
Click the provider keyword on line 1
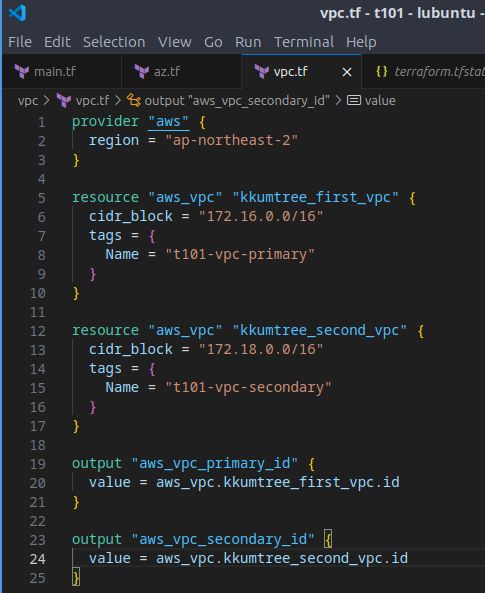[106, 122]
